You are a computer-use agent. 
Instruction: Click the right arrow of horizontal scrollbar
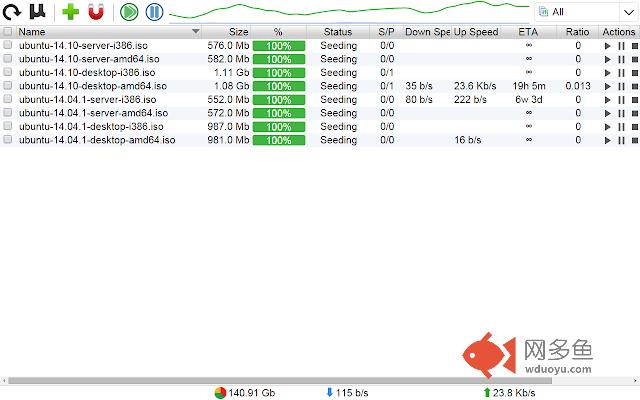click(x=636, y=381)
